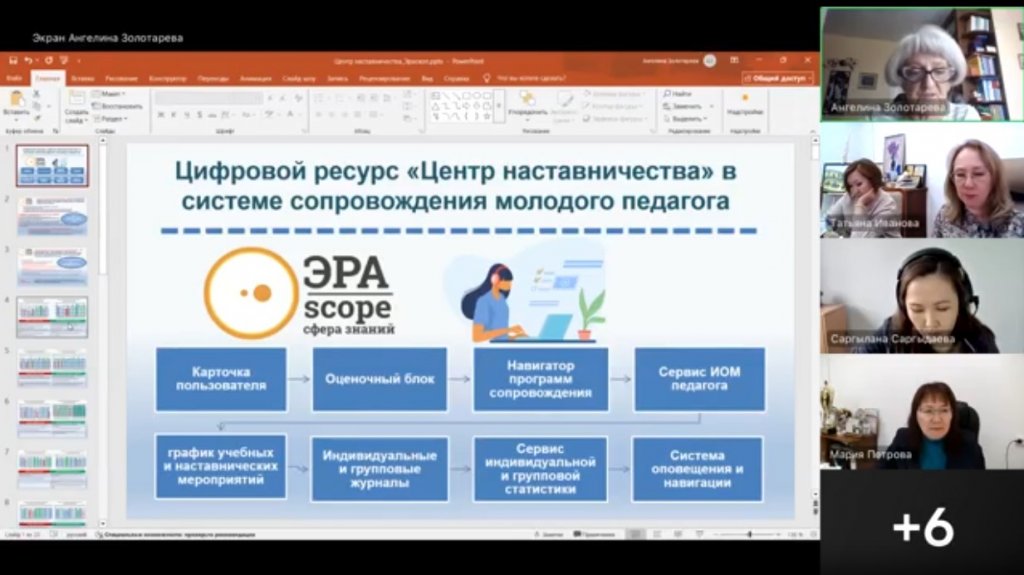The width and height of the screenshot is (1024, 575).
Task: Open the File (Файл) tab
Action: pyautogui.click(x=14, y=78)
